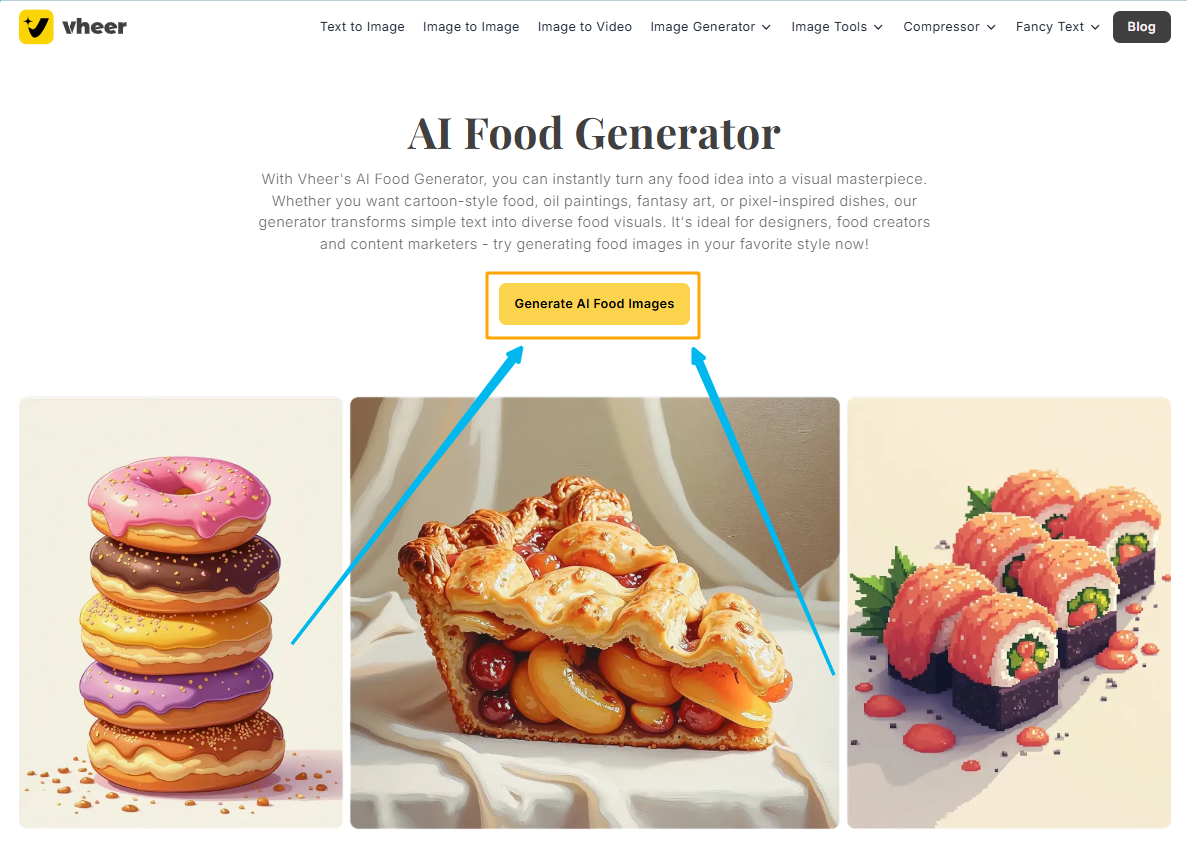Click chevron arrow beside Image Tools
Viewport: 1187px width, 847px height.
pos(878,27)
